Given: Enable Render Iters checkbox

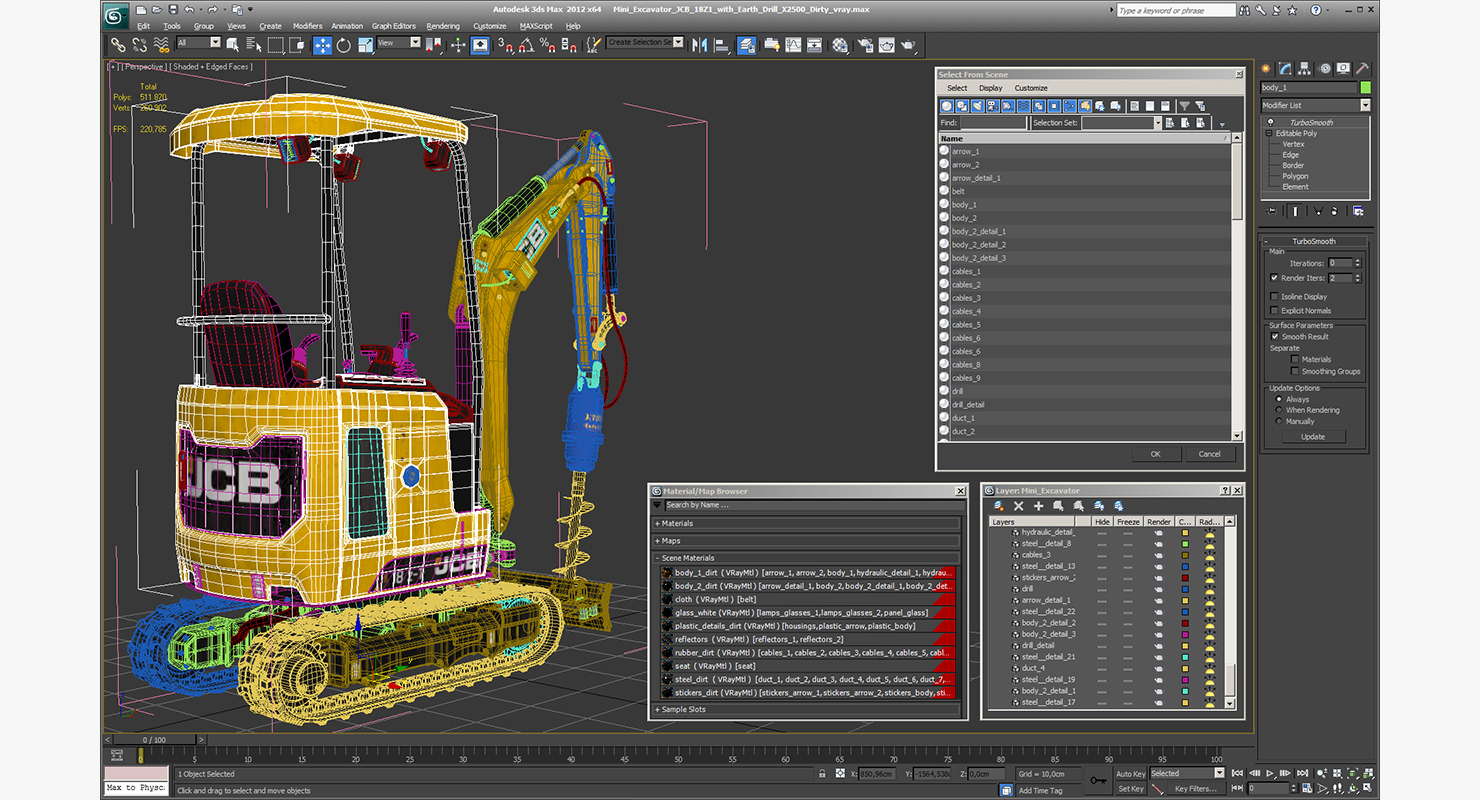Looking at the screenshot, I should point(1274,278).
